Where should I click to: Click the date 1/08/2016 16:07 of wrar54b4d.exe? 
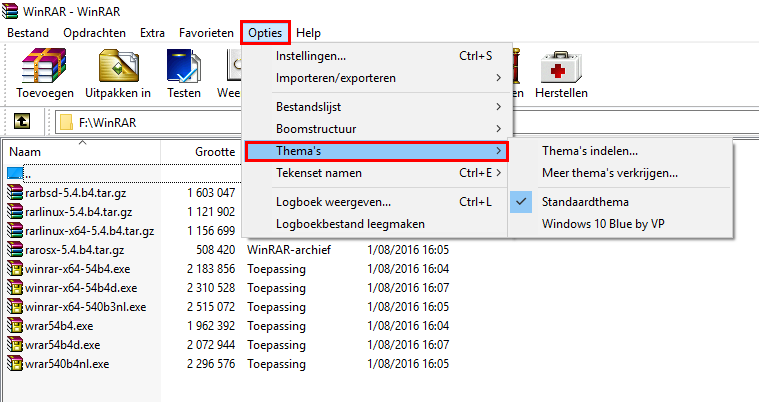pyautogui.click(x=408, y=345)
